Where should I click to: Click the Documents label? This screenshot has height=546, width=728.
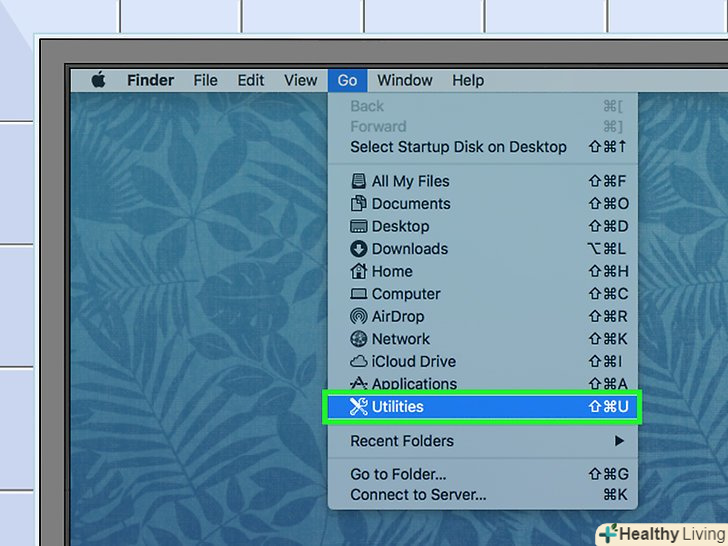[x=411, y=203]
